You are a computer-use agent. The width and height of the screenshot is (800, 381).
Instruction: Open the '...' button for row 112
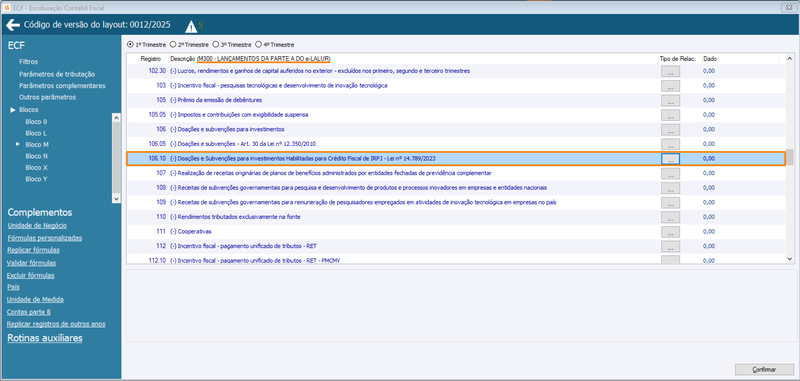670,246
